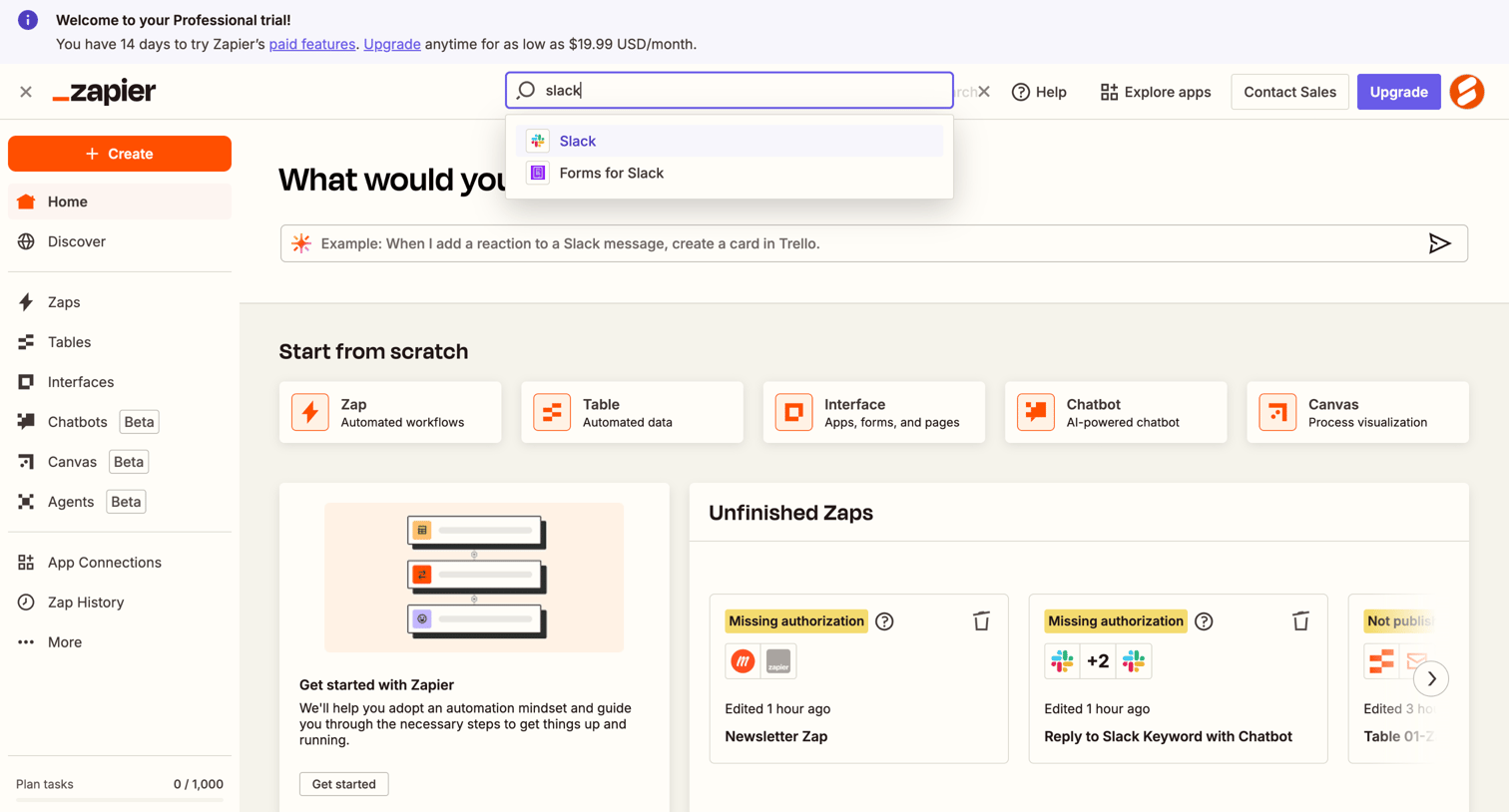The width and height of the screenshot is (1509, 812).
Task: Click the Table icon in Start from scratch
Action: (552, 412)
